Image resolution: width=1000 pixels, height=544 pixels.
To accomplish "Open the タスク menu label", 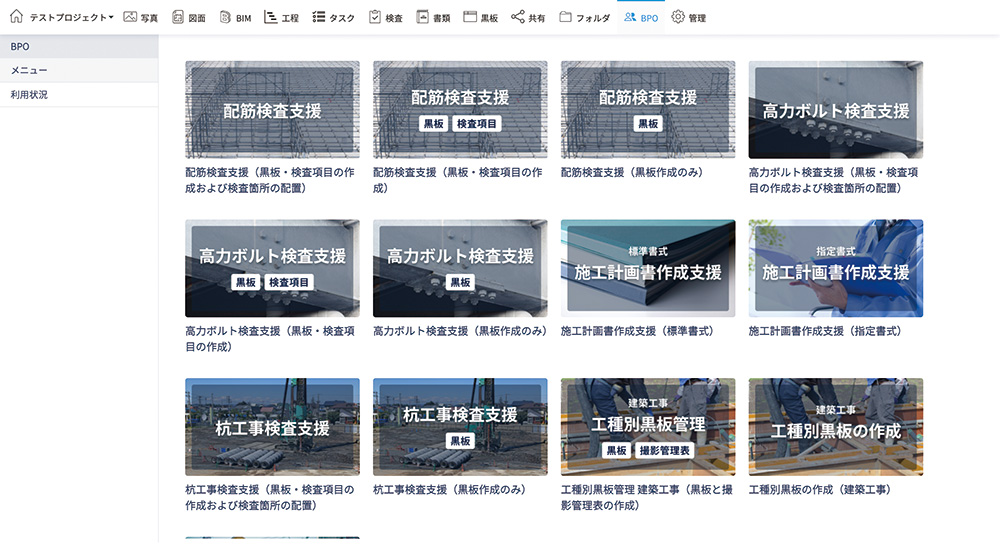I will pyautogui.click(x=342, y=18).
